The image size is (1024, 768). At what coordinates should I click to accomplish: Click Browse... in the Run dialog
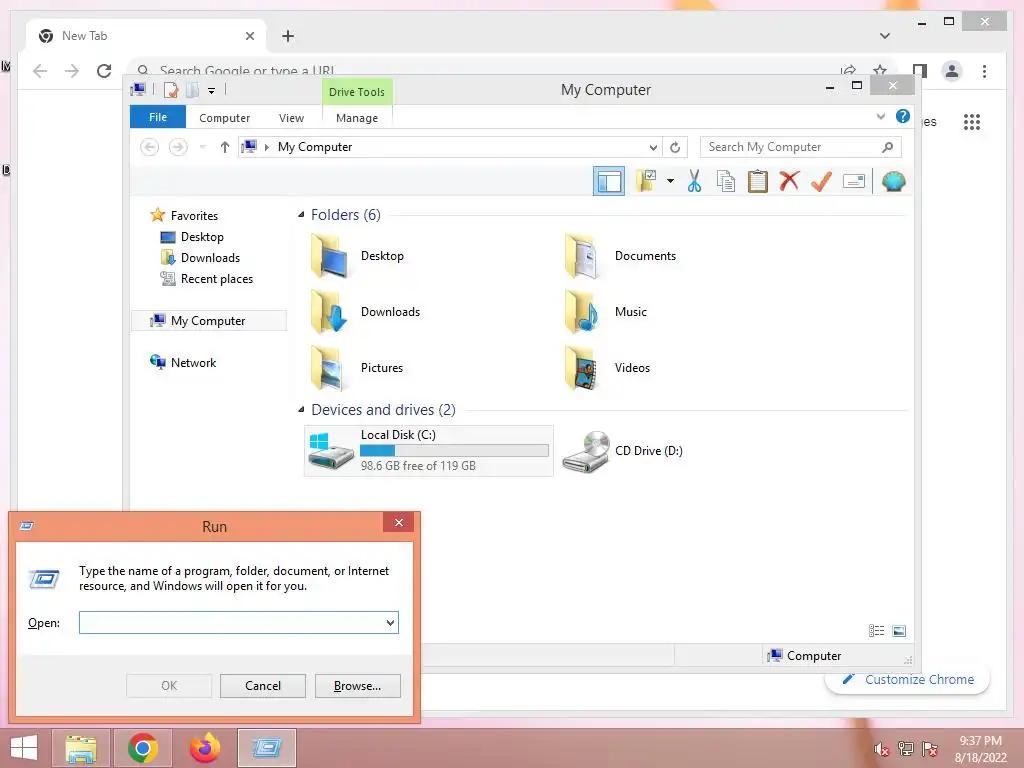(357, 686)
